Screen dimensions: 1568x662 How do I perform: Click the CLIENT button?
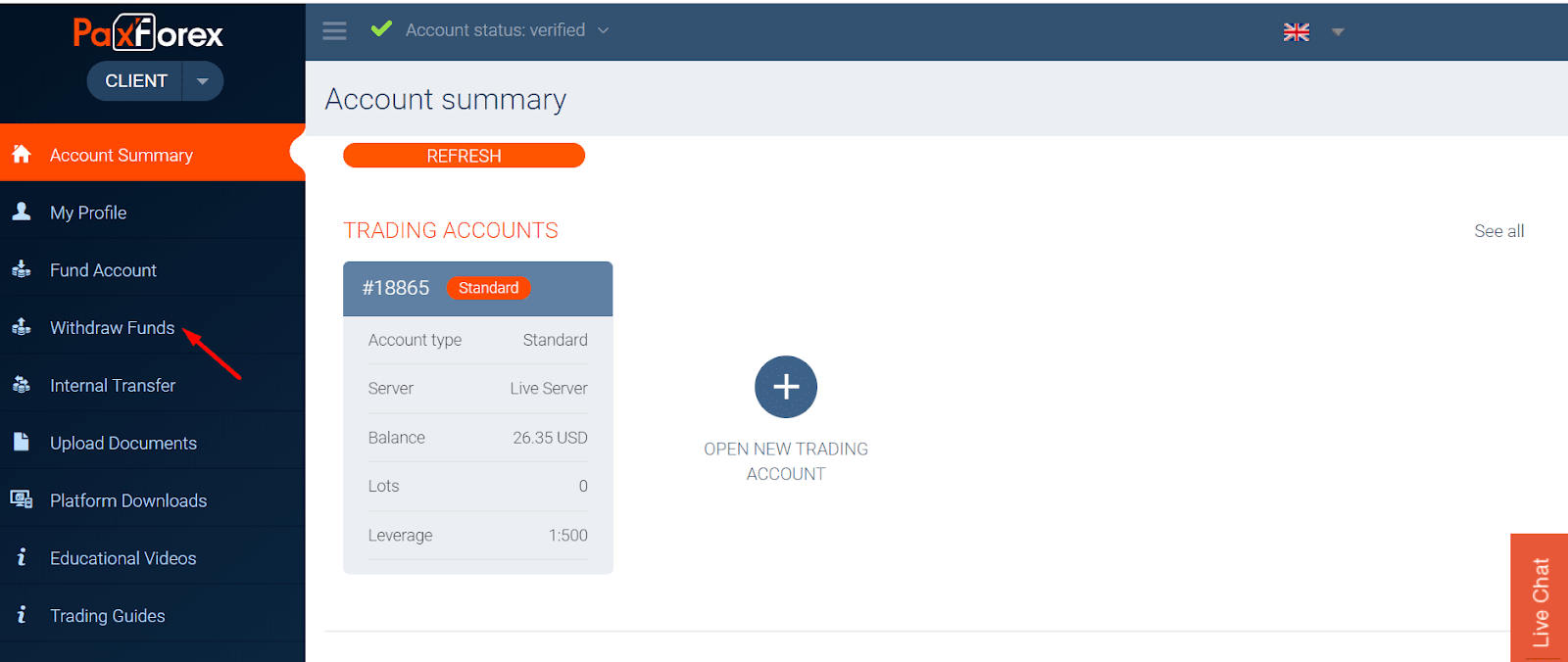pyautogui.click(x=135, y=81)
